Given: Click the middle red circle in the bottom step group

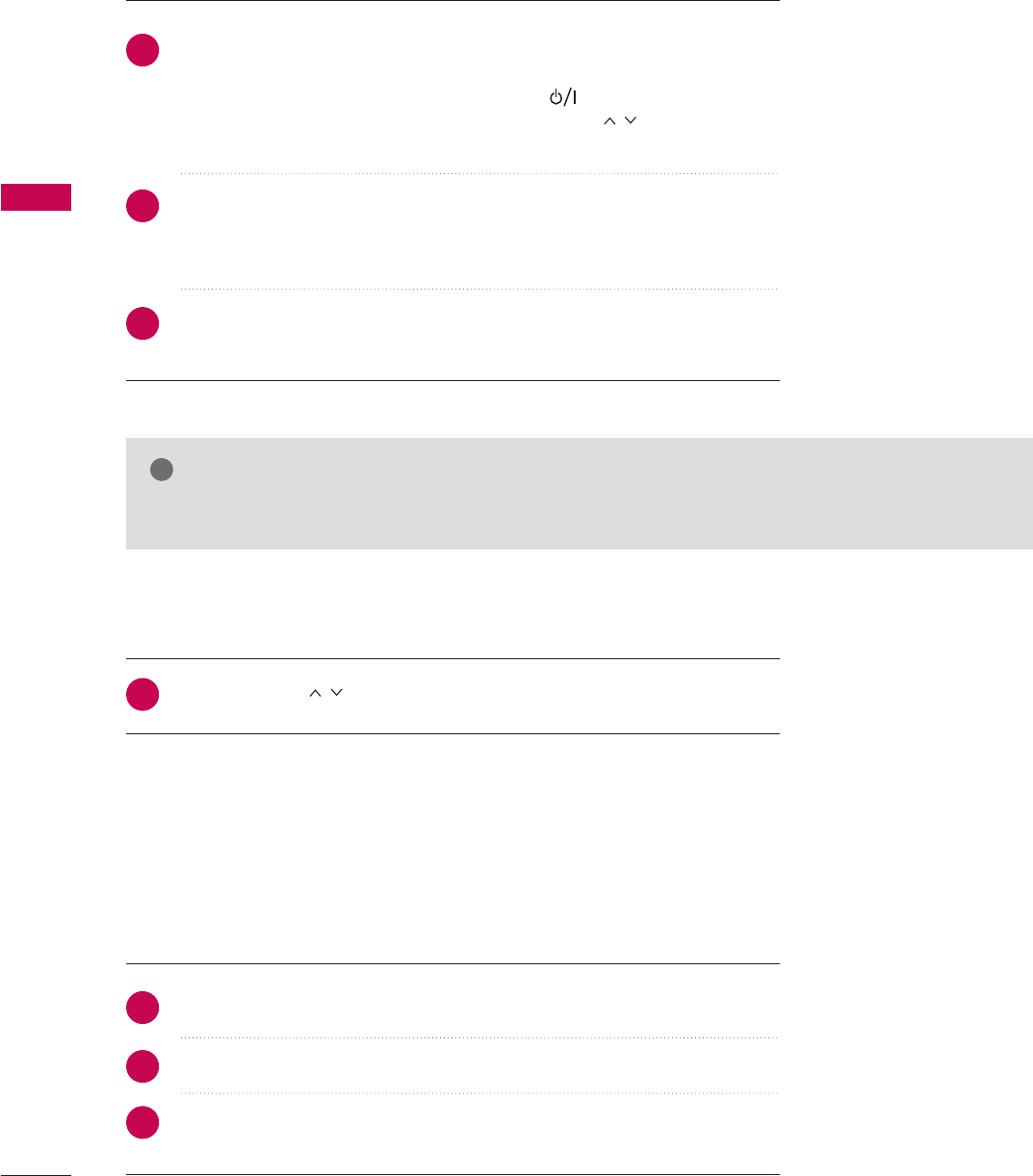Looking at the screenshot, I should click(142, 1066).
